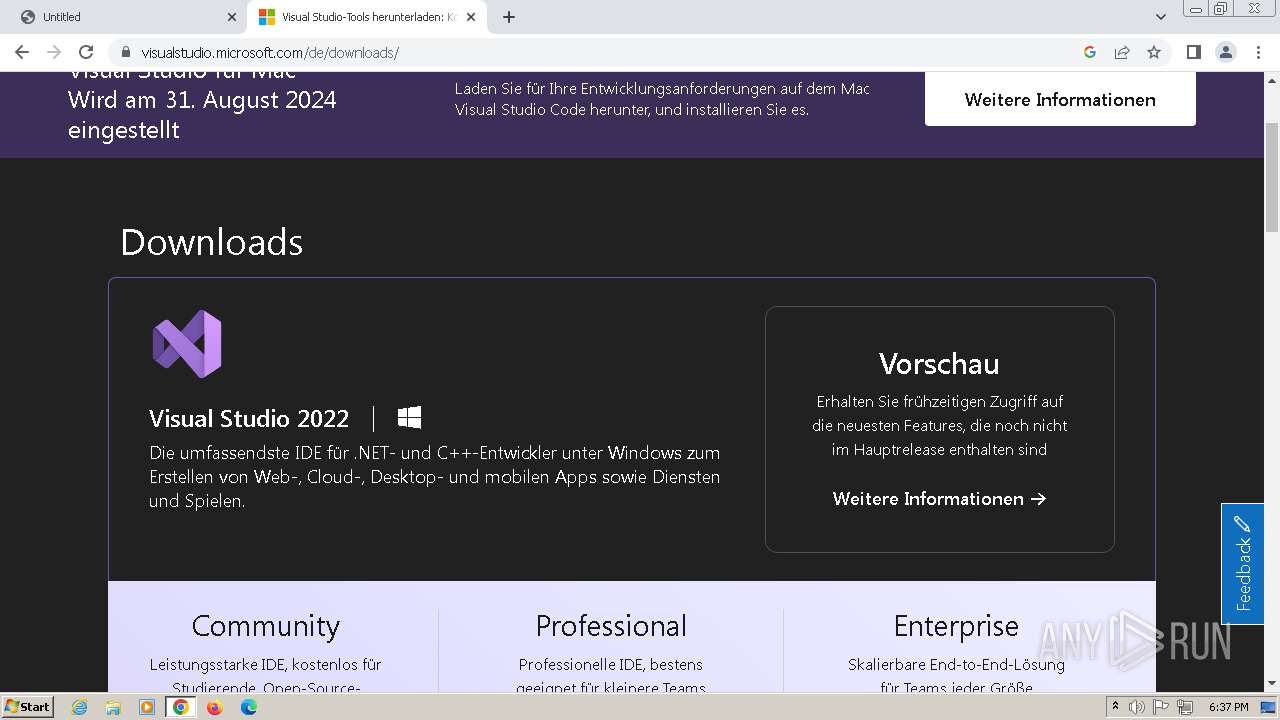Click the page vertical scrollbar thumb
Viewport: 1280px width, 720px height.
coord(1271,179)
